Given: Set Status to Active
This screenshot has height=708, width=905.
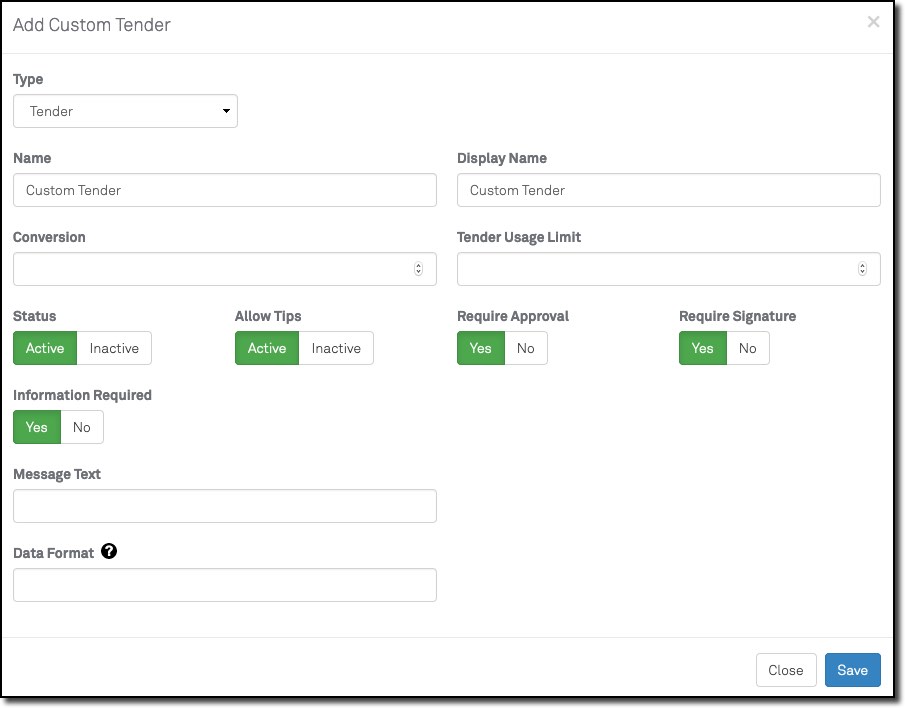Looking at the screenshot, I should click(45, 348).
